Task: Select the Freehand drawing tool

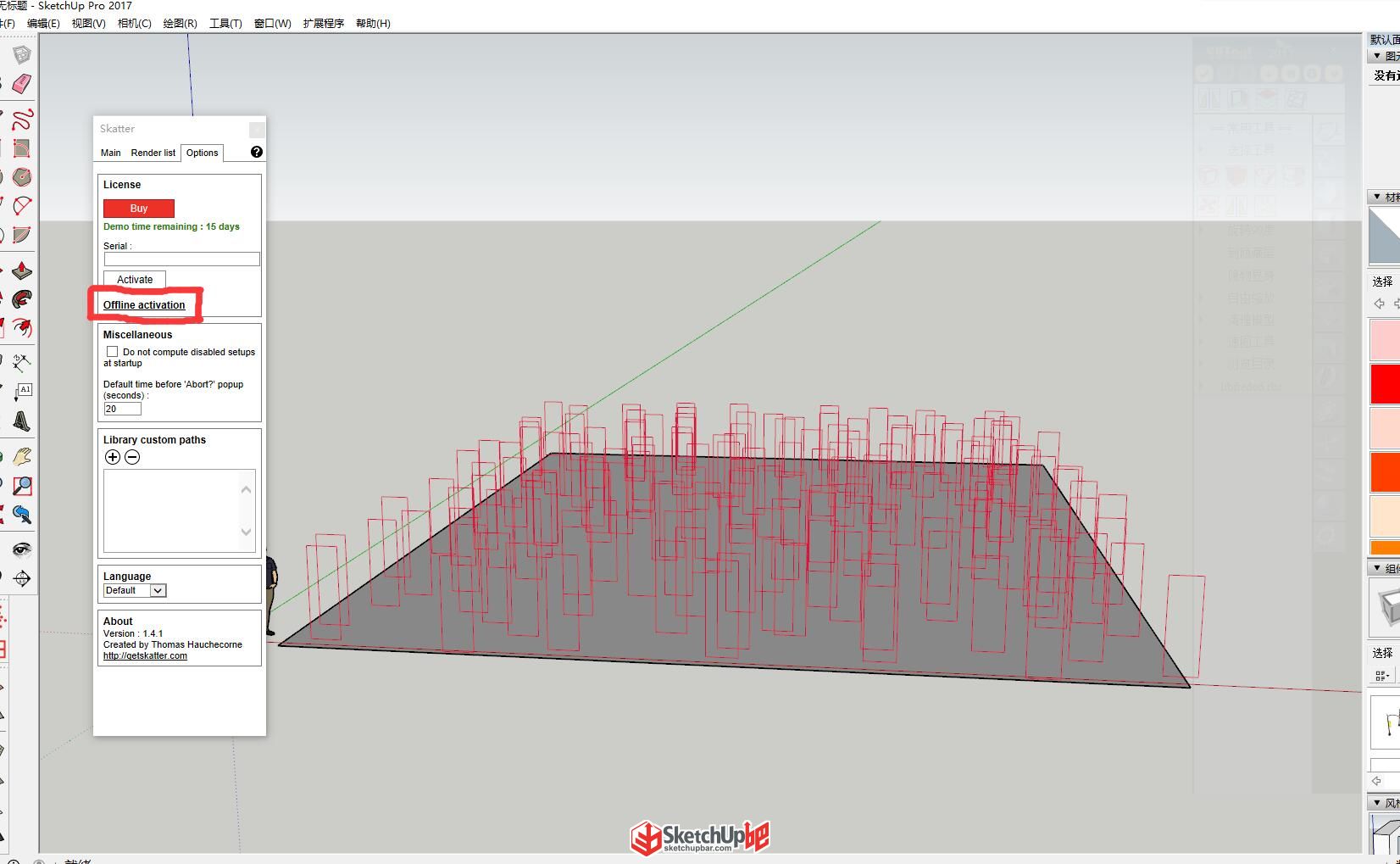Action: (x=21, y=119)
